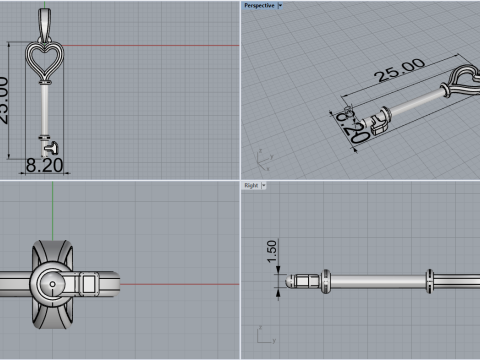Select the pendant bail loop above the heart
This screenshot has width=480, height=360.
click(x=45, y=25)
